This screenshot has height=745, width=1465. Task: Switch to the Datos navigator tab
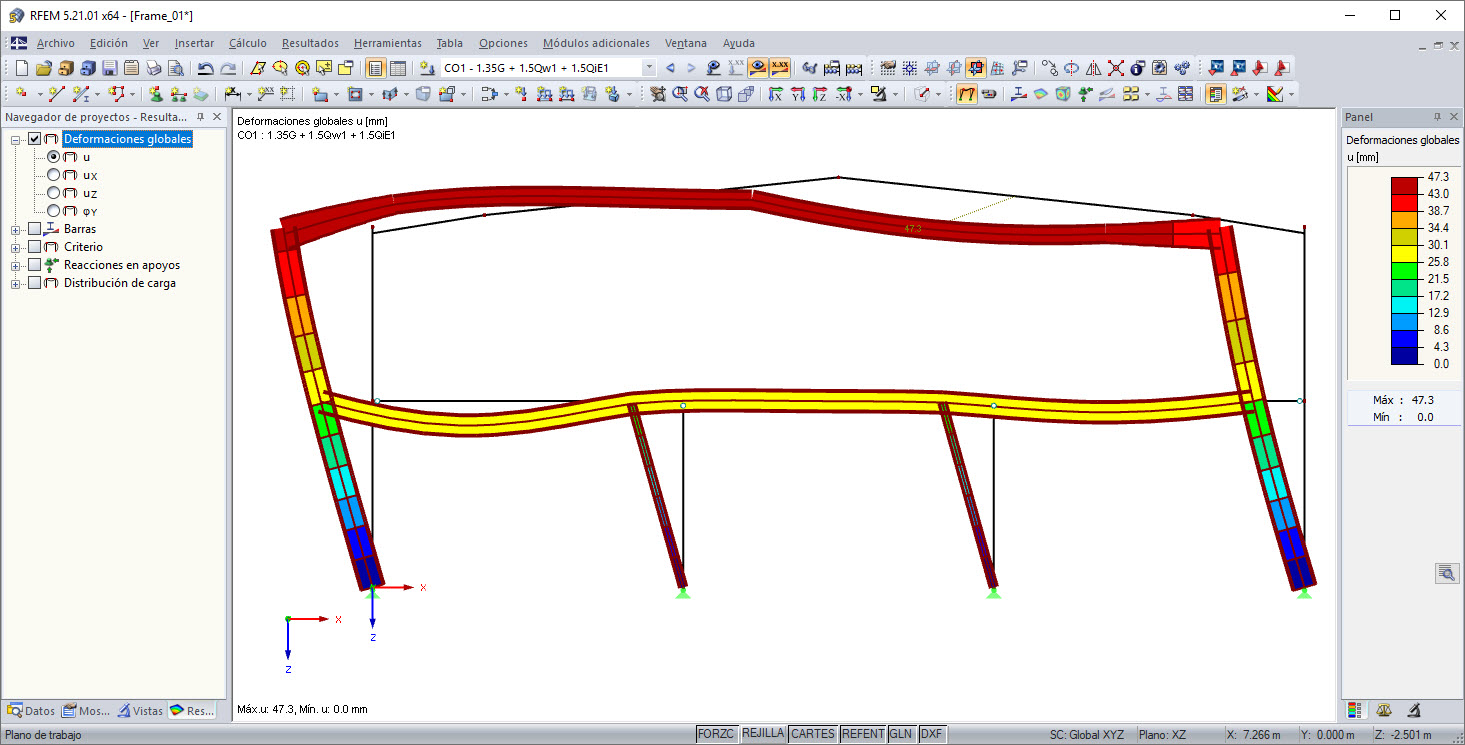click(31, 711)
